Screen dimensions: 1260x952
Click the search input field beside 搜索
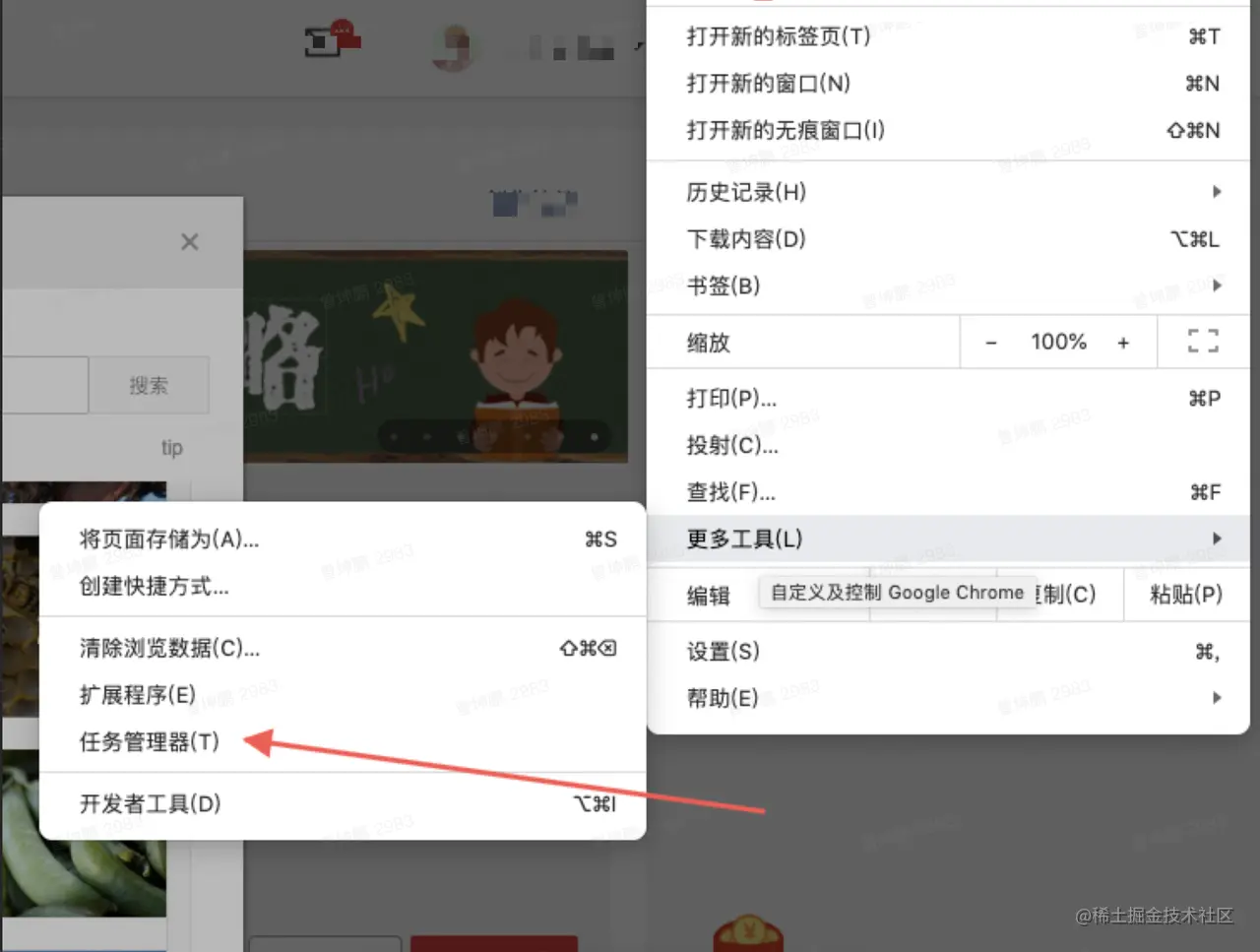44,385
